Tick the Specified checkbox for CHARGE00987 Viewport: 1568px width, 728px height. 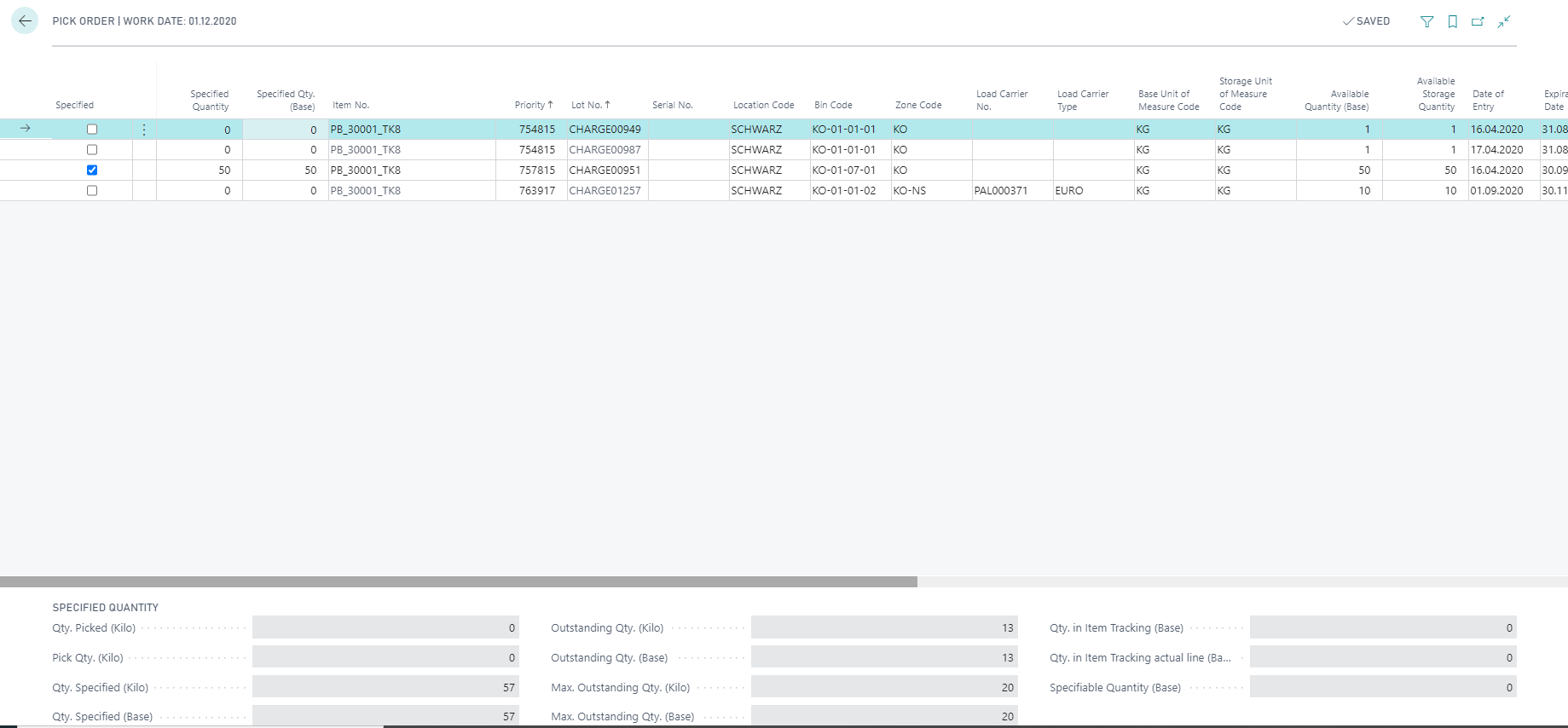tap(92, 150)
